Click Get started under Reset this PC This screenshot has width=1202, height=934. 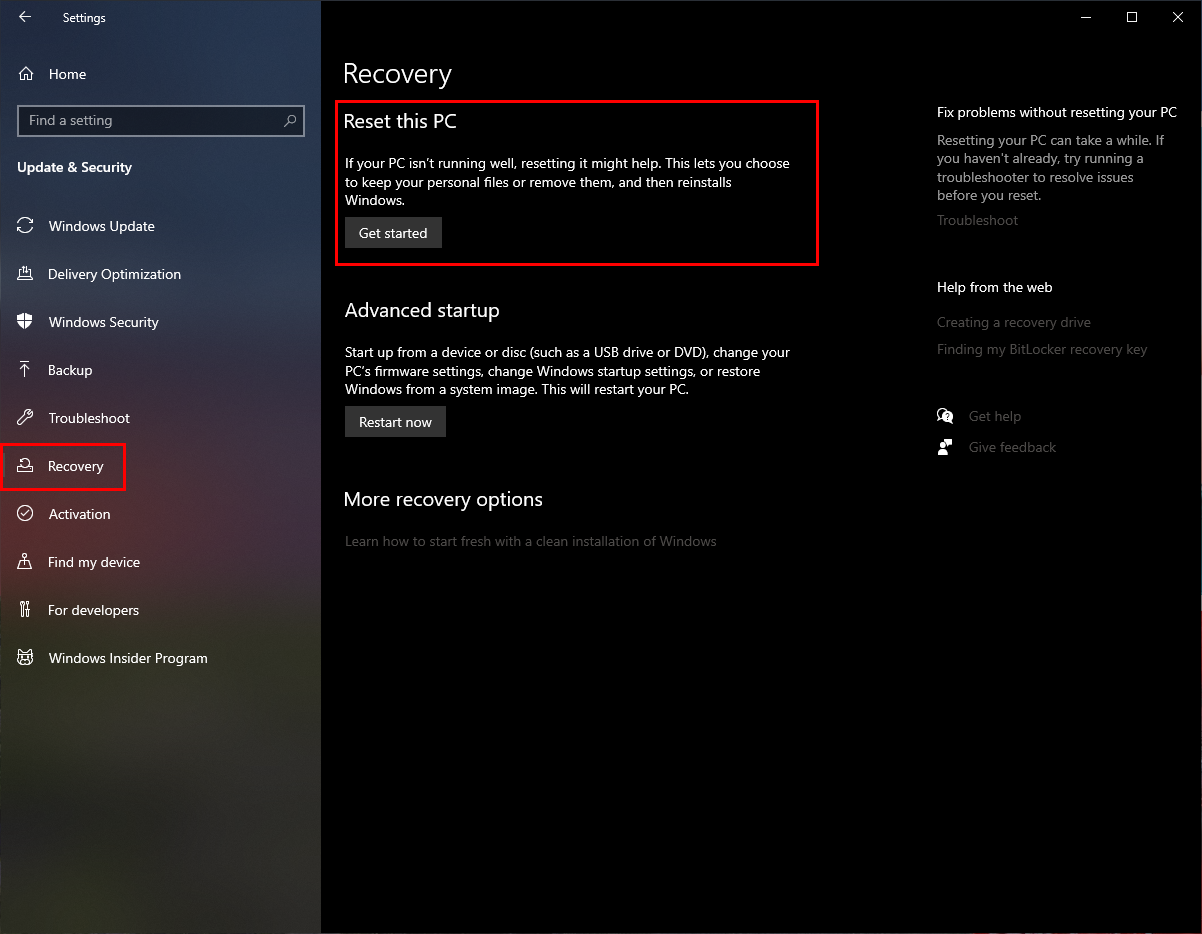[393, 233]
